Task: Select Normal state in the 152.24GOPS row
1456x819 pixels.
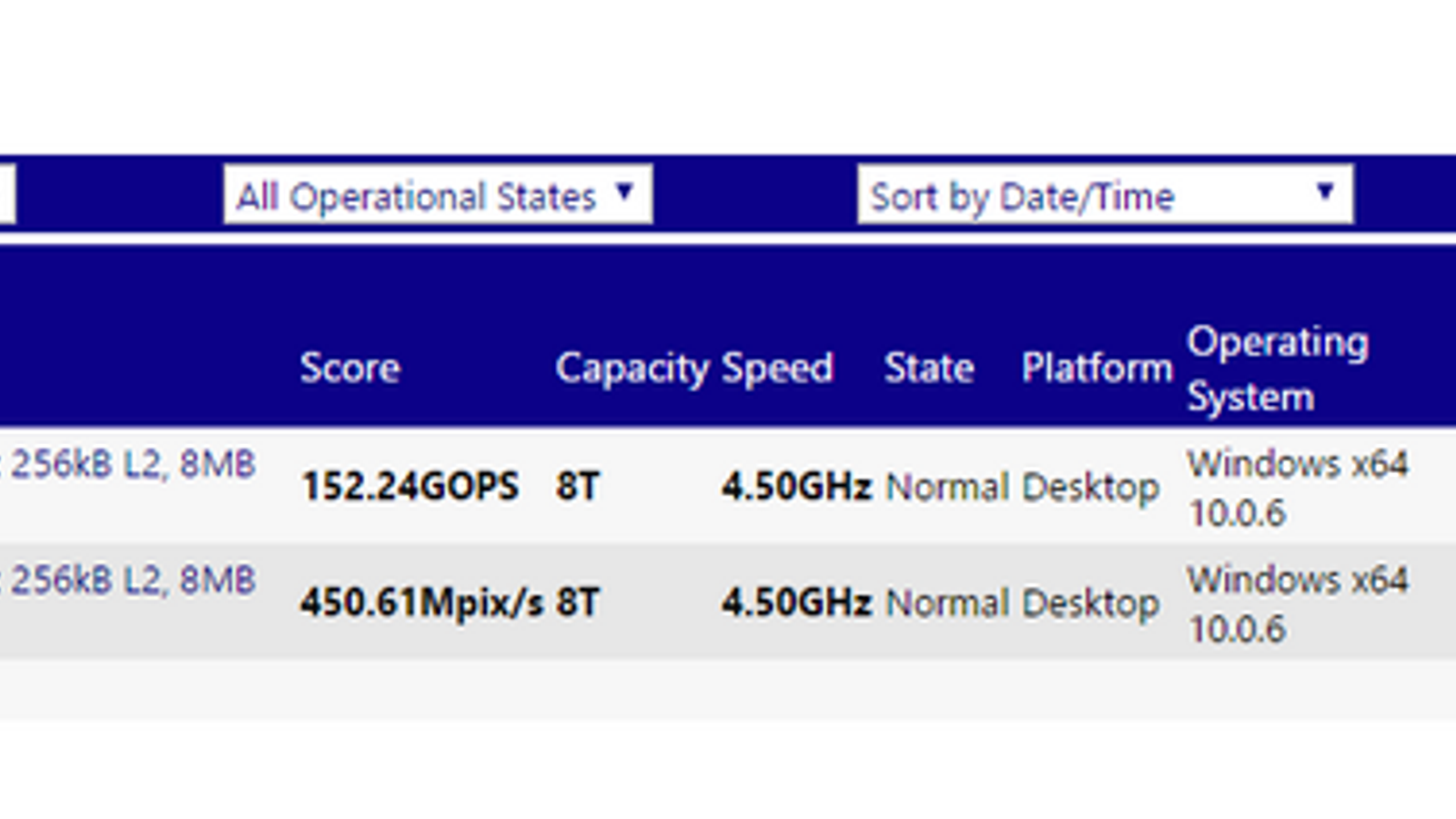Action: (947, 488)
